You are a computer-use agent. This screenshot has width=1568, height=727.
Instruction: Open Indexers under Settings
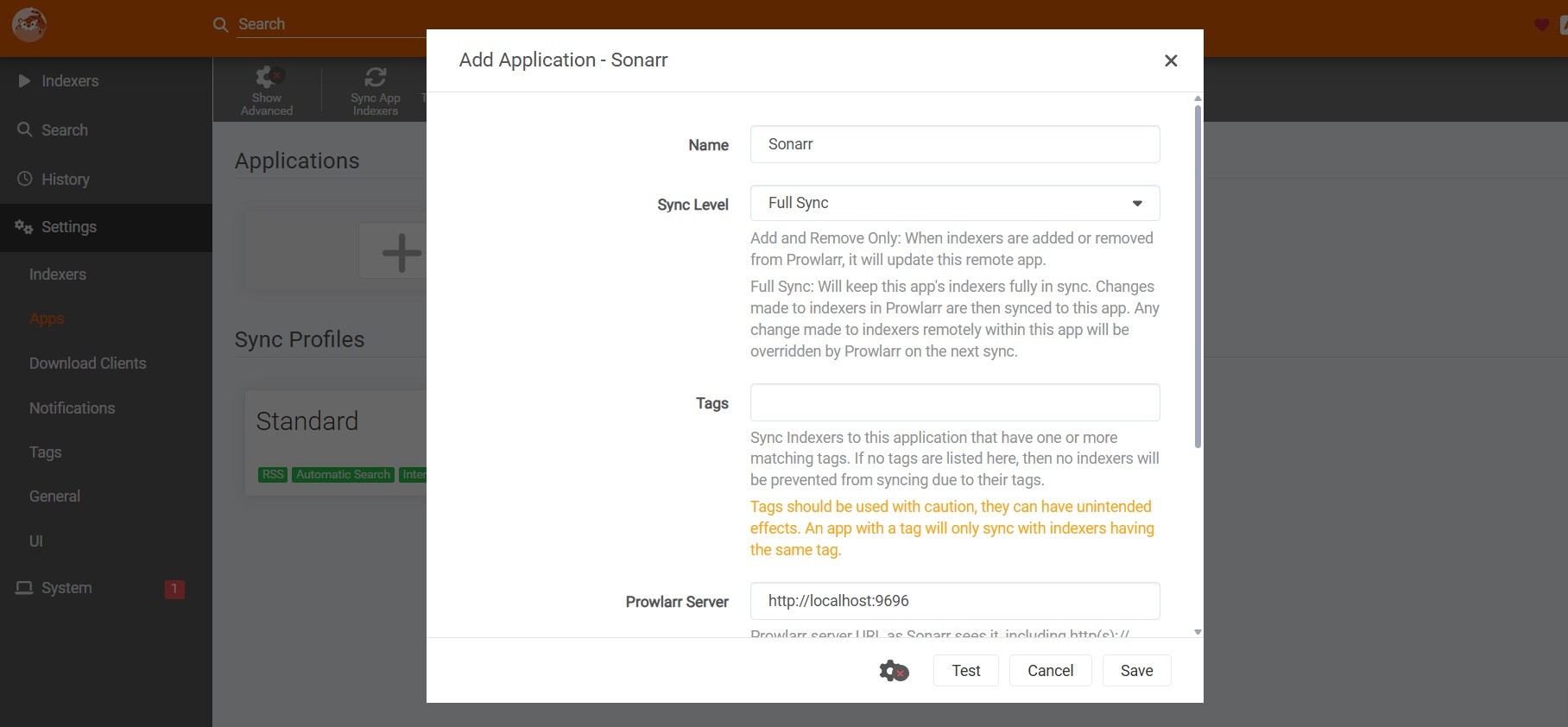(x=58, y=275)
